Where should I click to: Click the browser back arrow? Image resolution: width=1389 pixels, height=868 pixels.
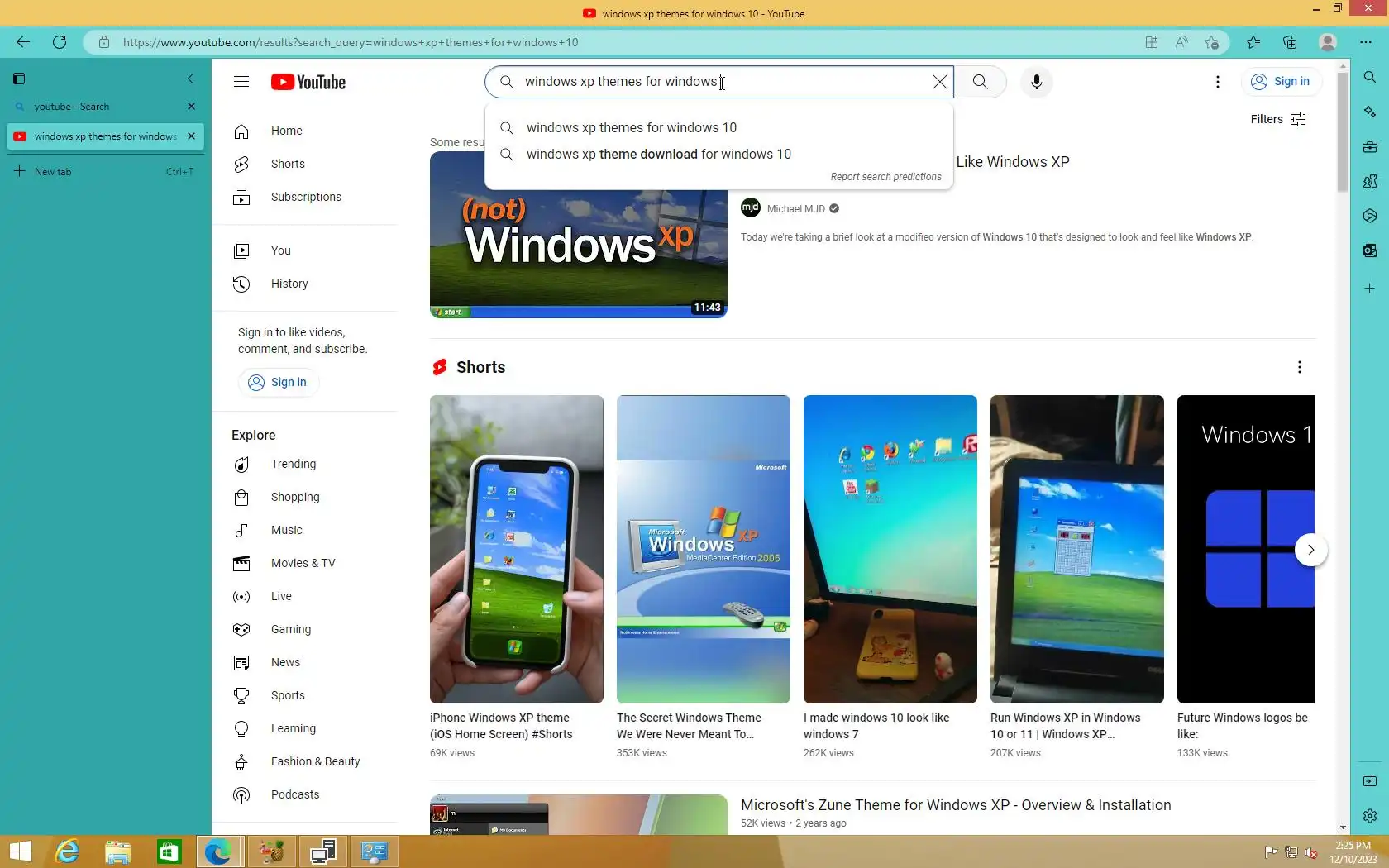click(x=23, y=42)
